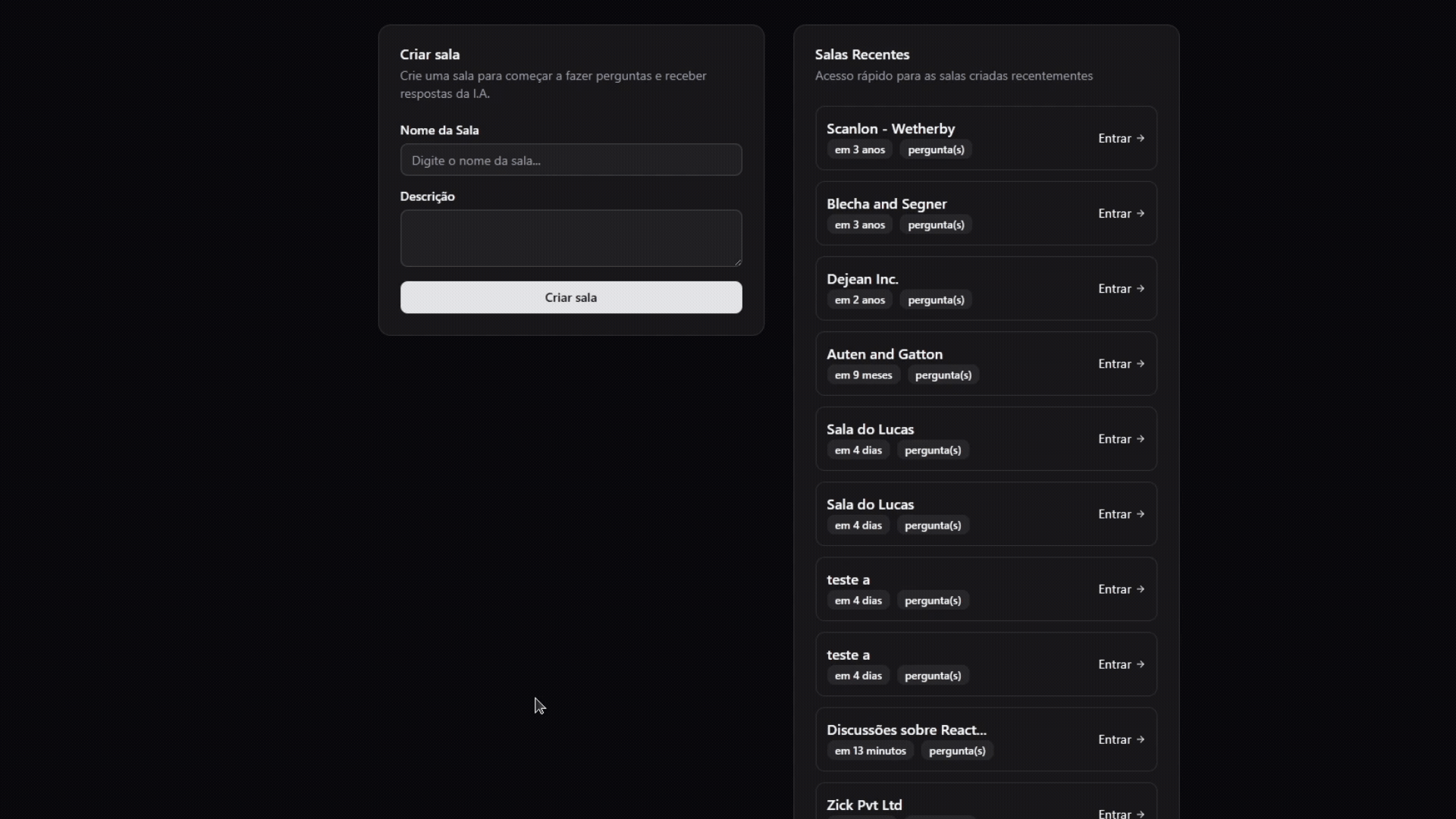
Task: Enter the Auten and Gatton room
Action: pyautogui.click(x=1122, y=363)
